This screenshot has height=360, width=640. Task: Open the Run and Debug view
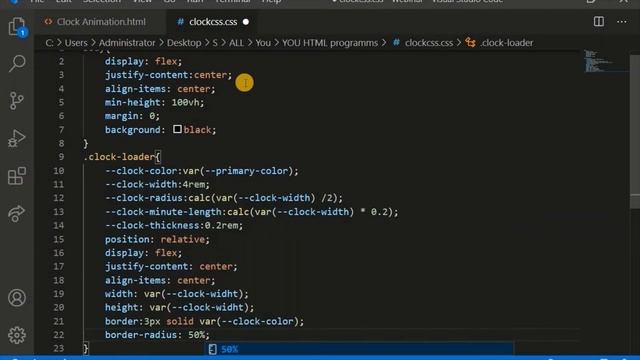pos(17,138)
